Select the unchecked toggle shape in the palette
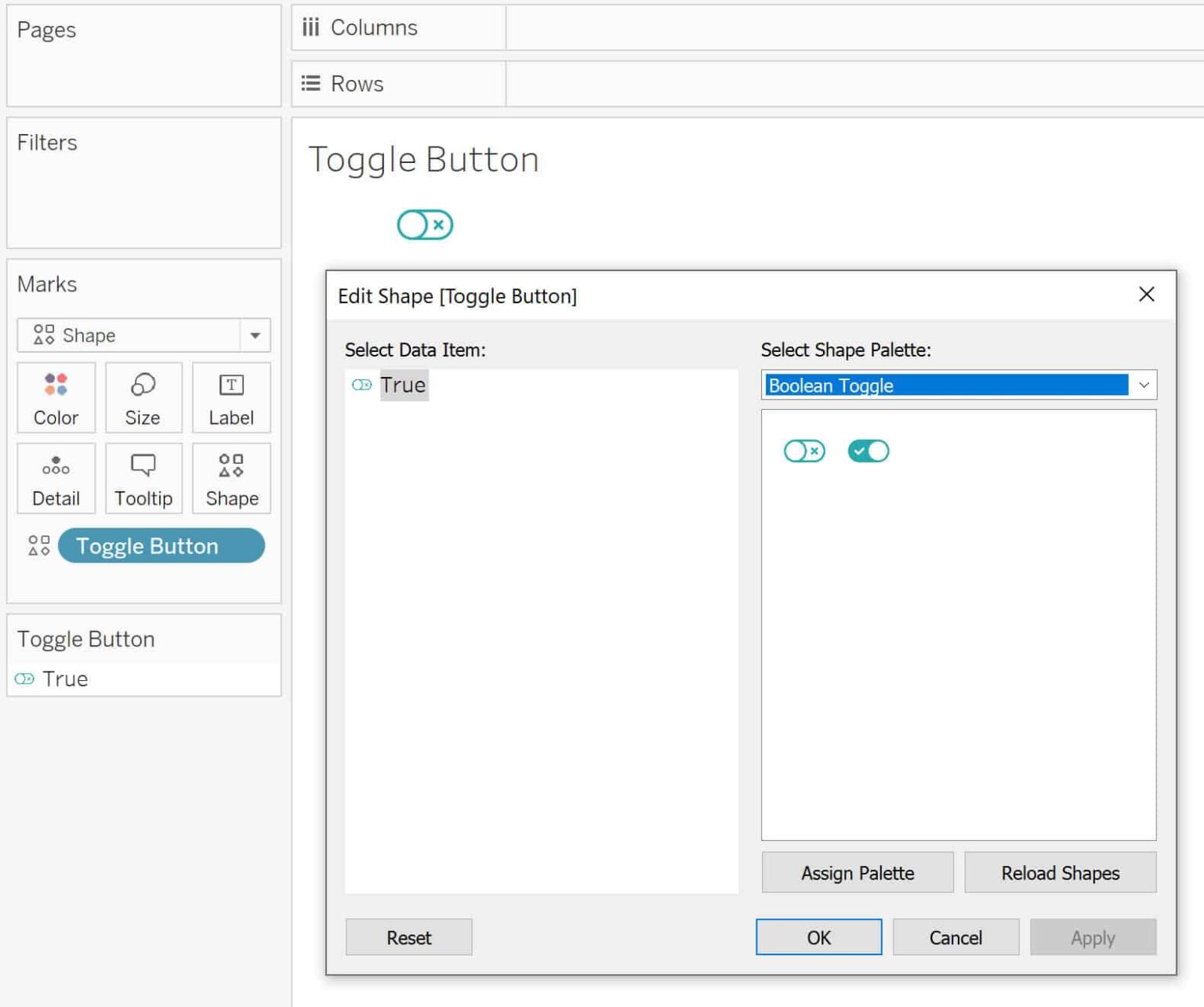The image size is (1204, 1007). click(x=803, y=451)
